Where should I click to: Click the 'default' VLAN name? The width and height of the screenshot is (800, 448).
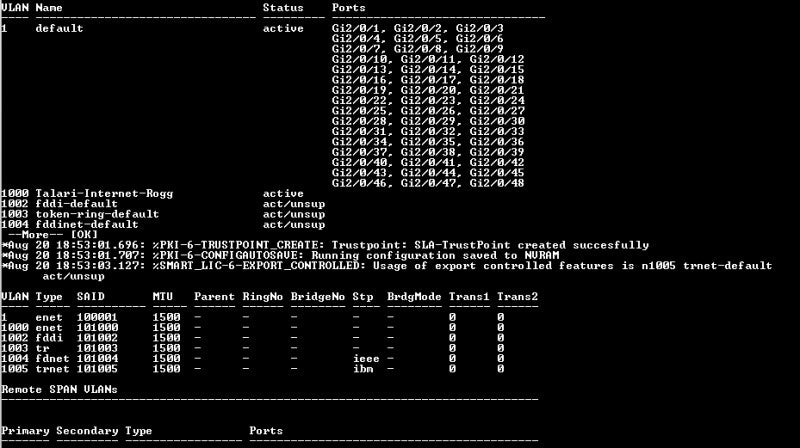click(x=59, y=29)
